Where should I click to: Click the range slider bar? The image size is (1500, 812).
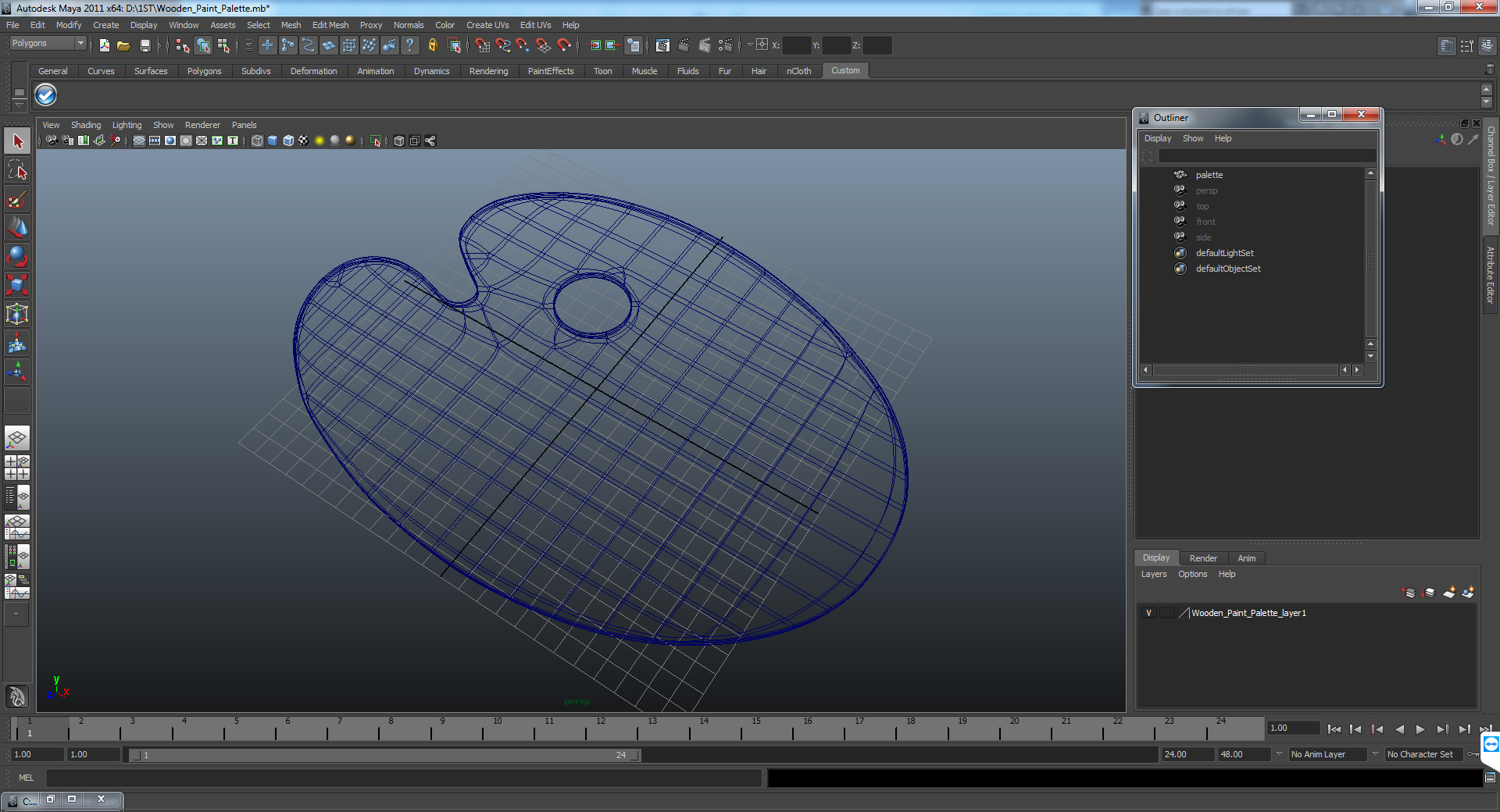384,755
